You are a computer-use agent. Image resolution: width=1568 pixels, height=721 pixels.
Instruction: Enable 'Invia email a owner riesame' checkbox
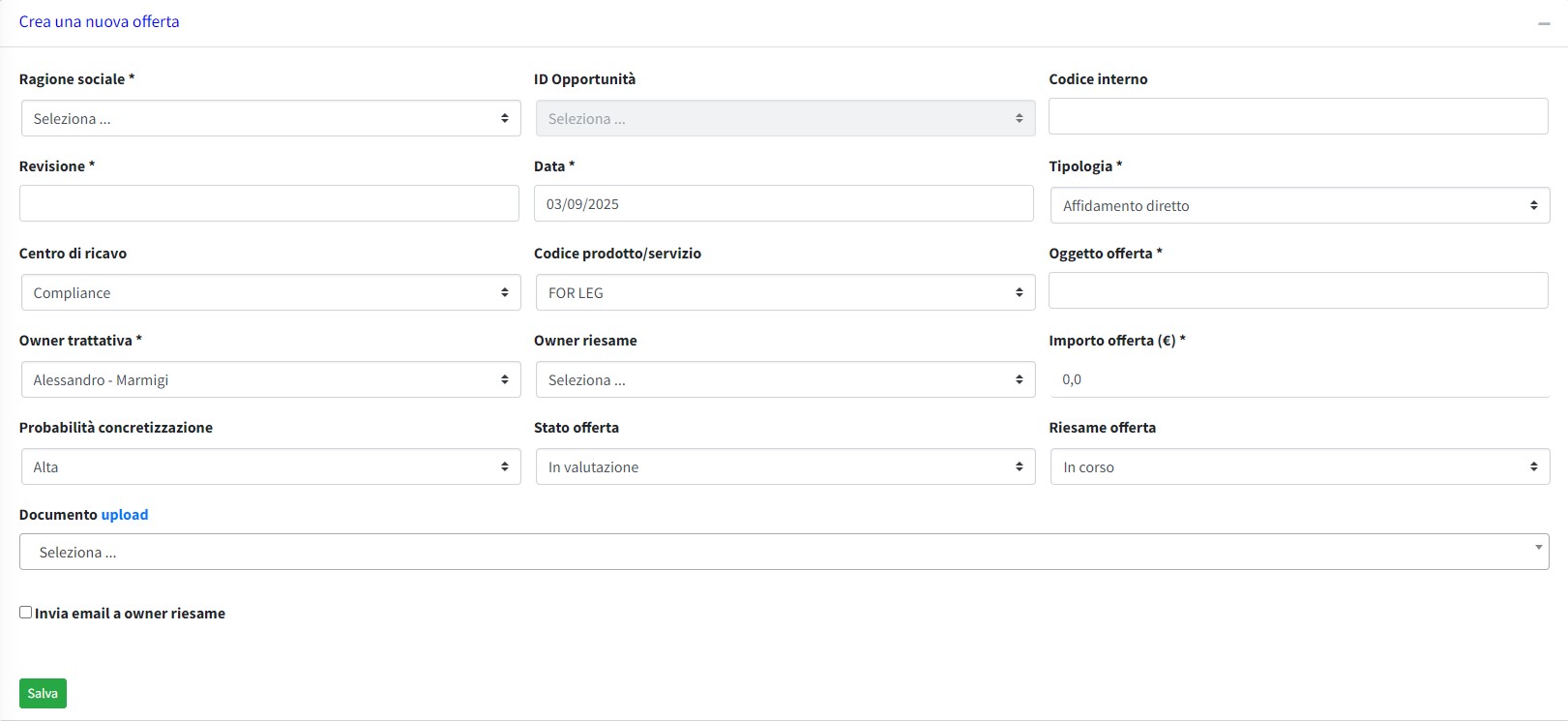[26, 613]
